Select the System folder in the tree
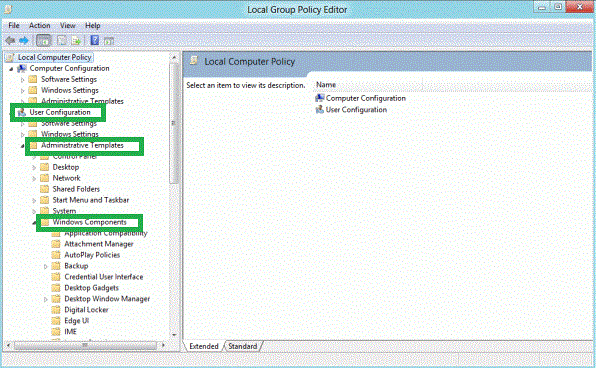This screenshot has width=596, height=368. (64, 211)
